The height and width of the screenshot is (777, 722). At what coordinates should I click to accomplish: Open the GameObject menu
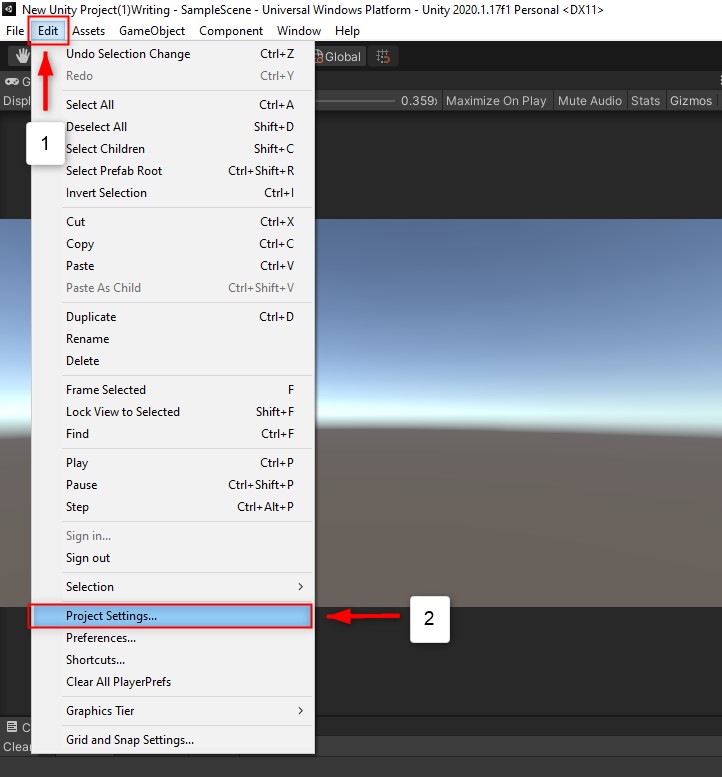pos(152,31)
